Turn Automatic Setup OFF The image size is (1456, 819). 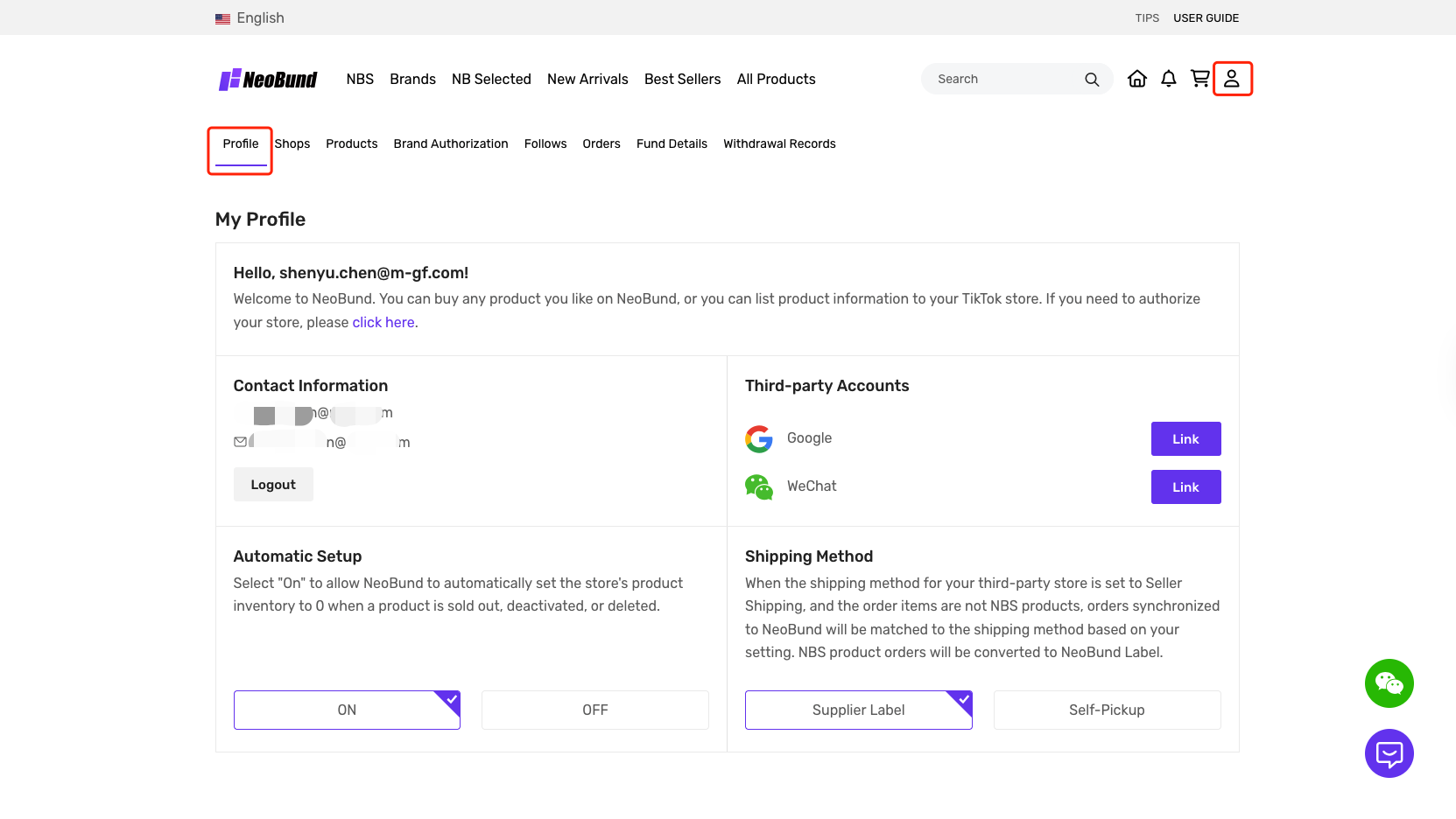[x=594, y=710]
